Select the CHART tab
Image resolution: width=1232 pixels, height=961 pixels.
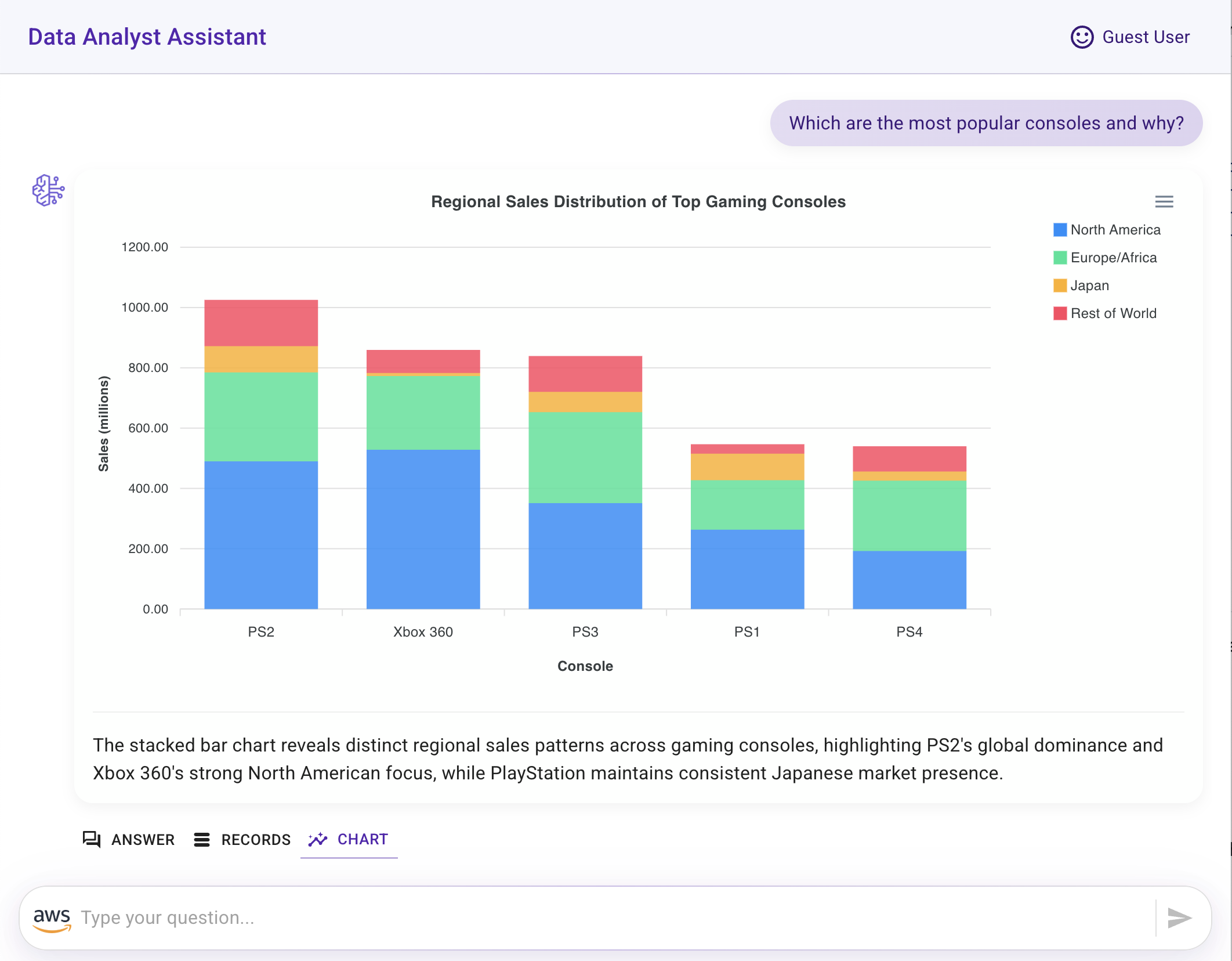click(349, 840)
